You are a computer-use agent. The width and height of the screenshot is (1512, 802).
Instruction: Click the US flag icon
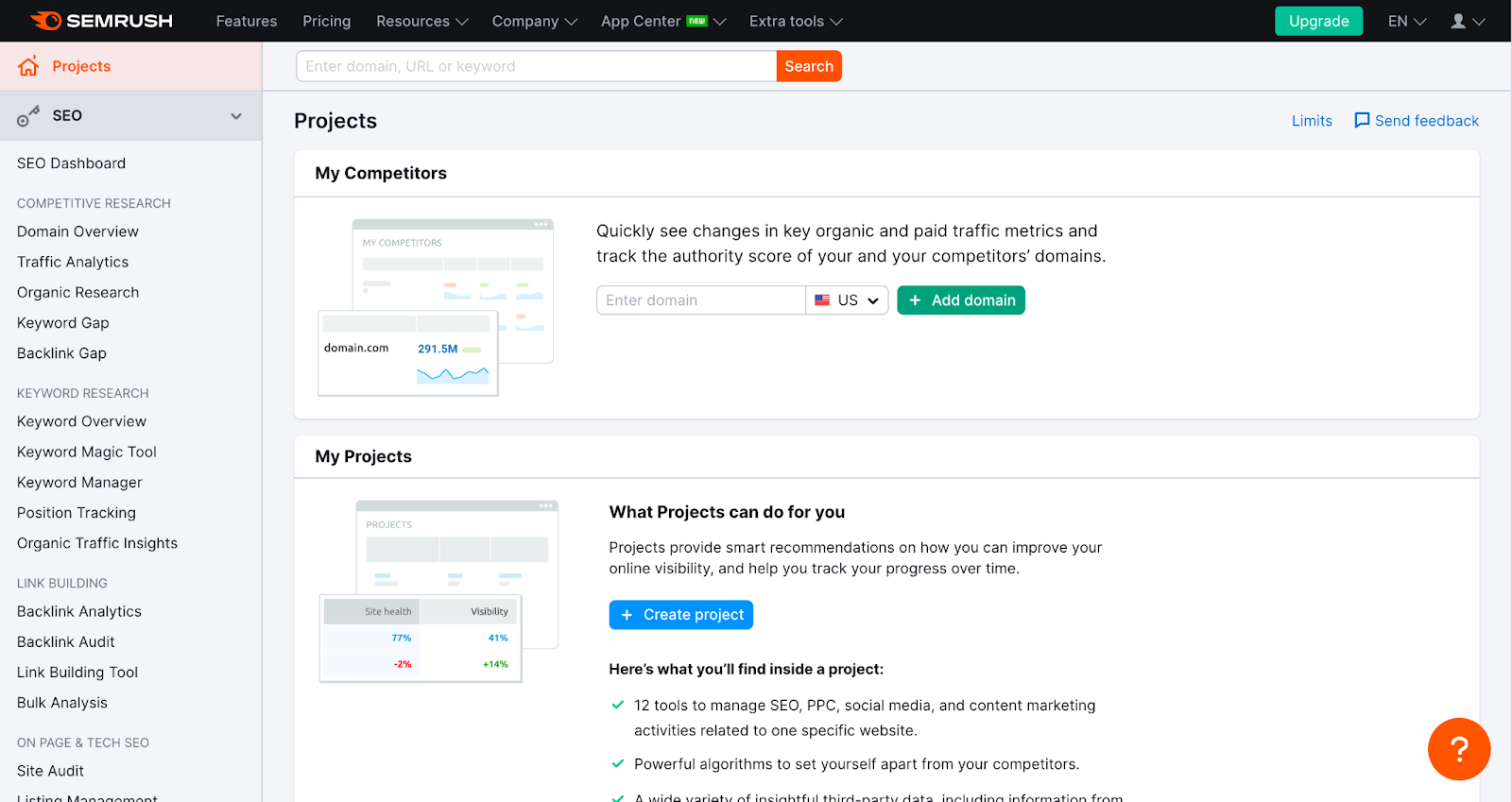click(822, 300)
